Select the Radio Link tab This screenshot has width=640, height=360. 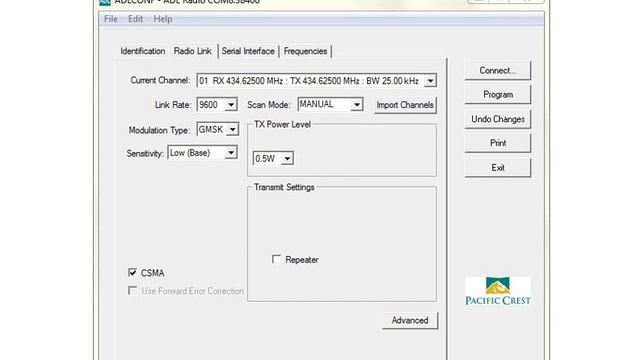tap(193, 51)
